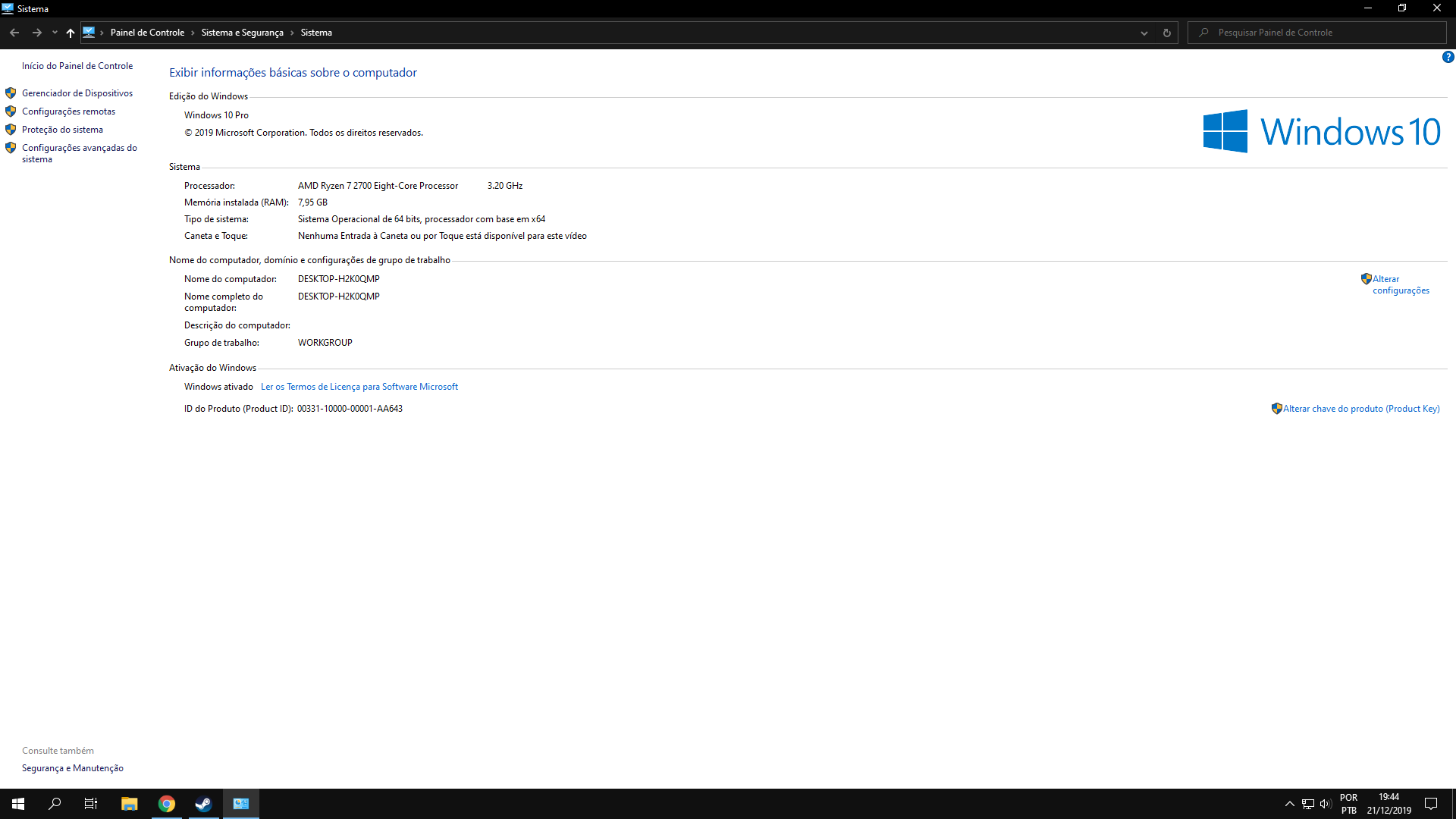Open Início do Painel de Controle

pos(77,66)
